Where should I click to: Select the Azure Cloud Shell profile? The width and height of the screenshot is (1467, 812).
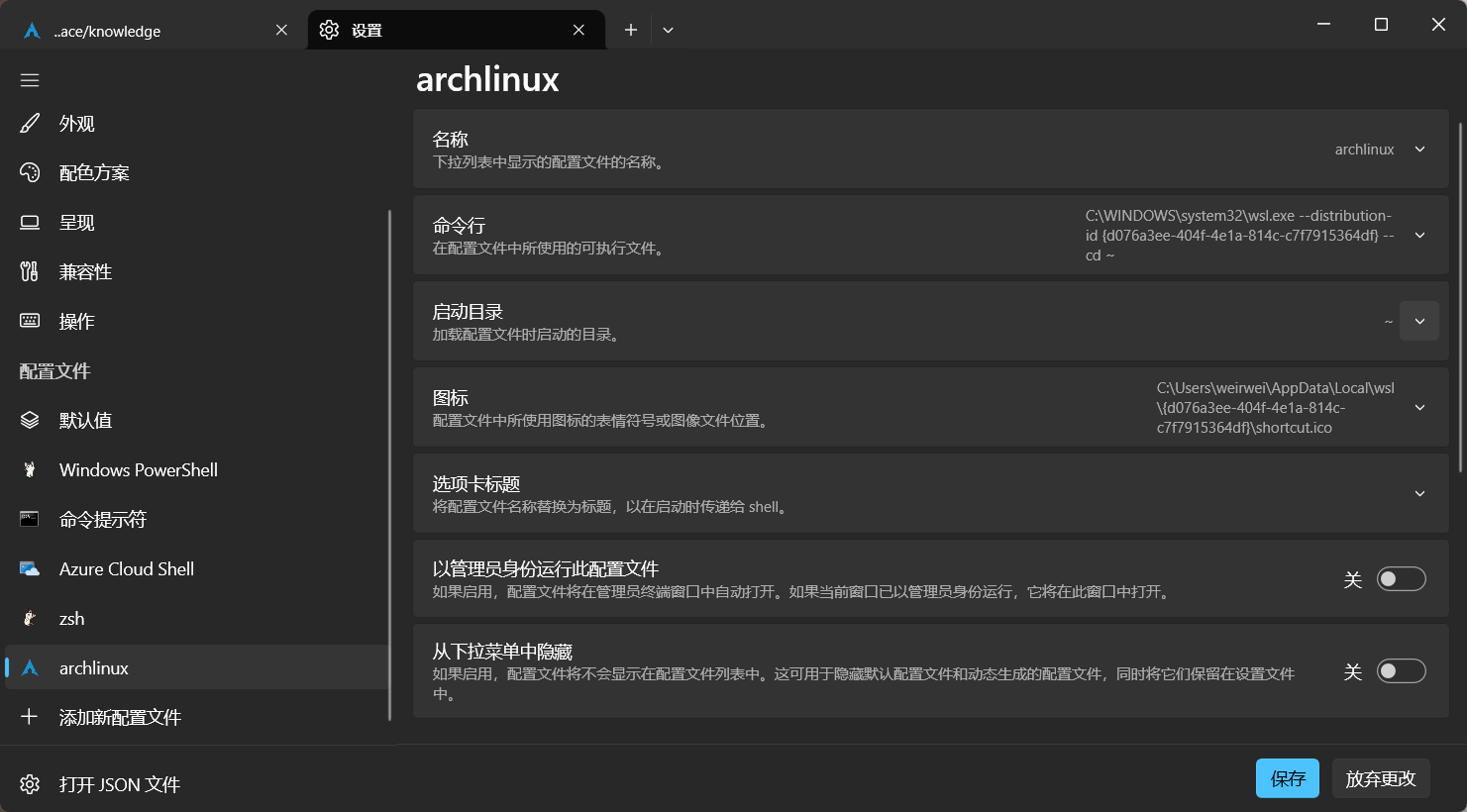[126, 569]
